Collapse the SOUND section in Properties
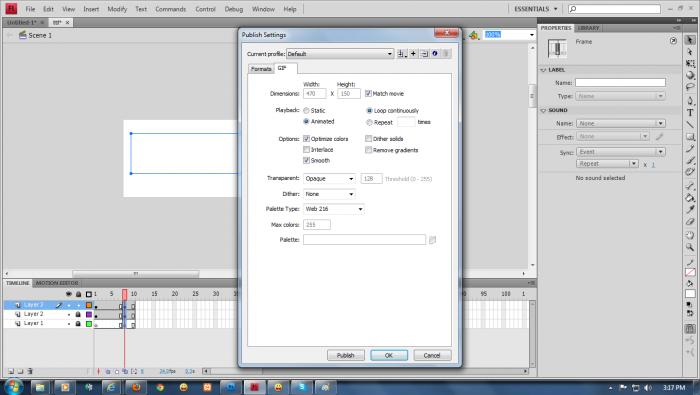The height and width of the screenshot is (395, 700). point(543,110)
